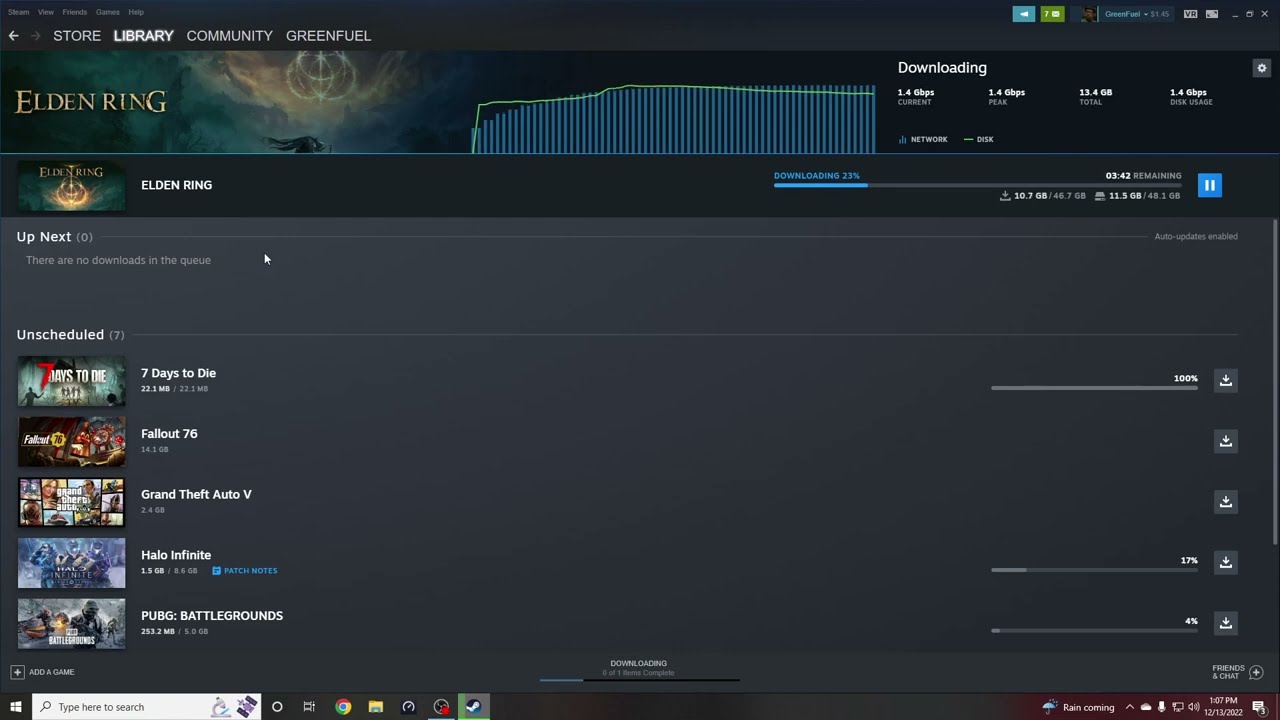Click the downloads list vertical scrollbar

(x=1274, y=380)
